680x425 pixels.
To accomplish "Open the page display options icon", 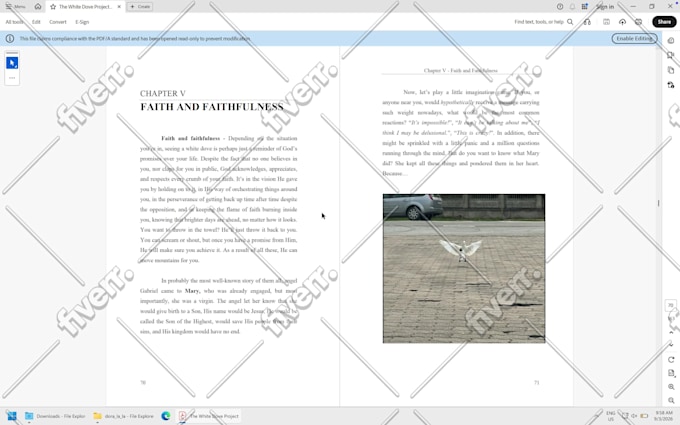I will pyautogui.click(x=671, y=373).
